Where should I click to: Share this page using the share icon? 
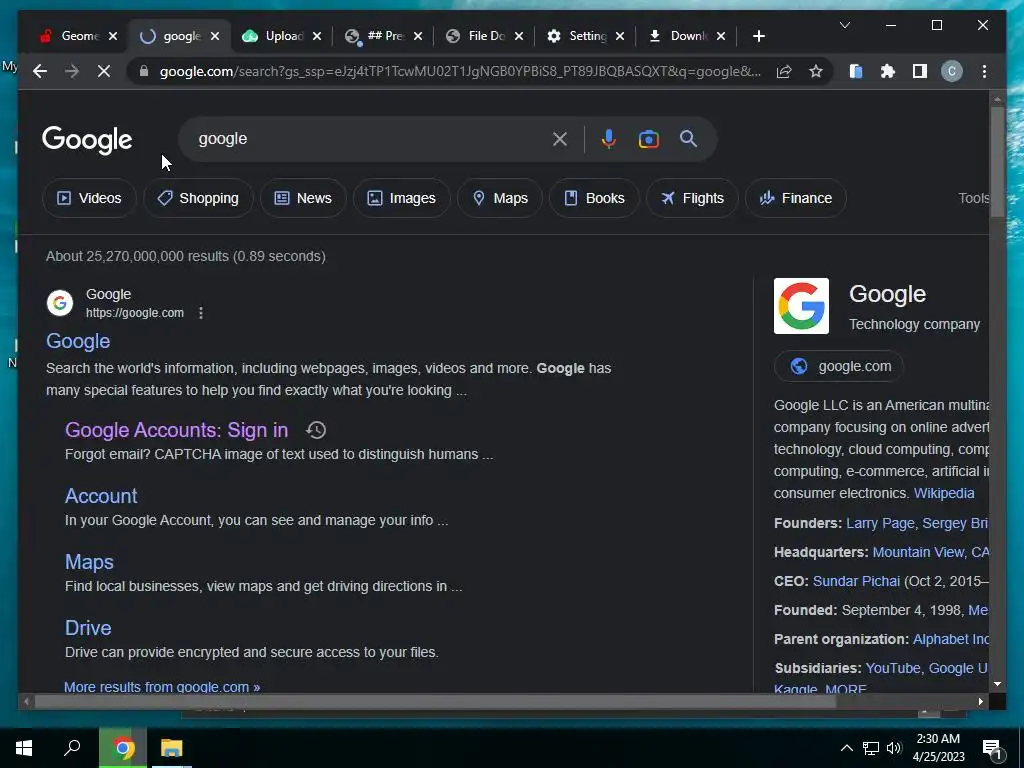[x=784, y=71]
